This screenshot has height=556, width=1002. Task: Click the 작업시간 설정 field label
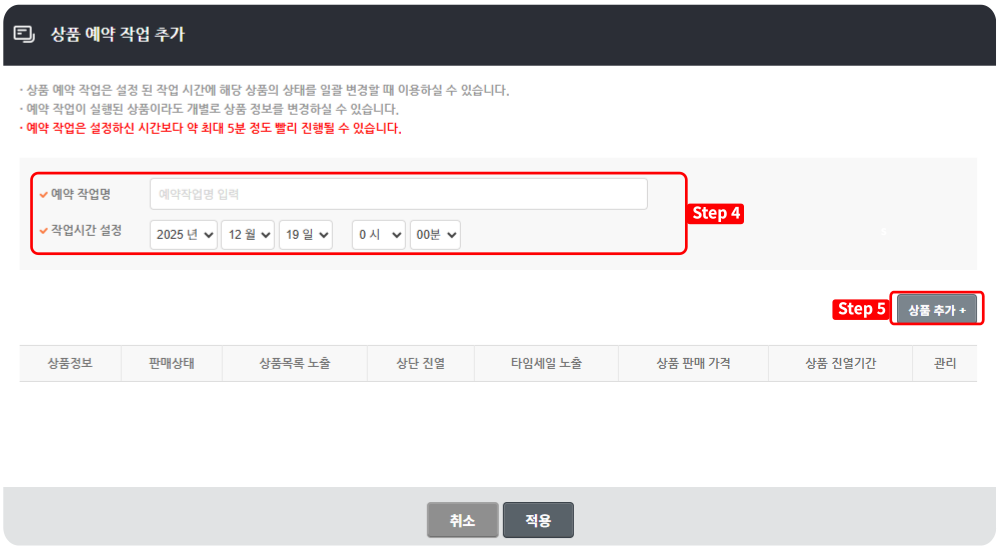pyautogui.click(x=86, y=231)
